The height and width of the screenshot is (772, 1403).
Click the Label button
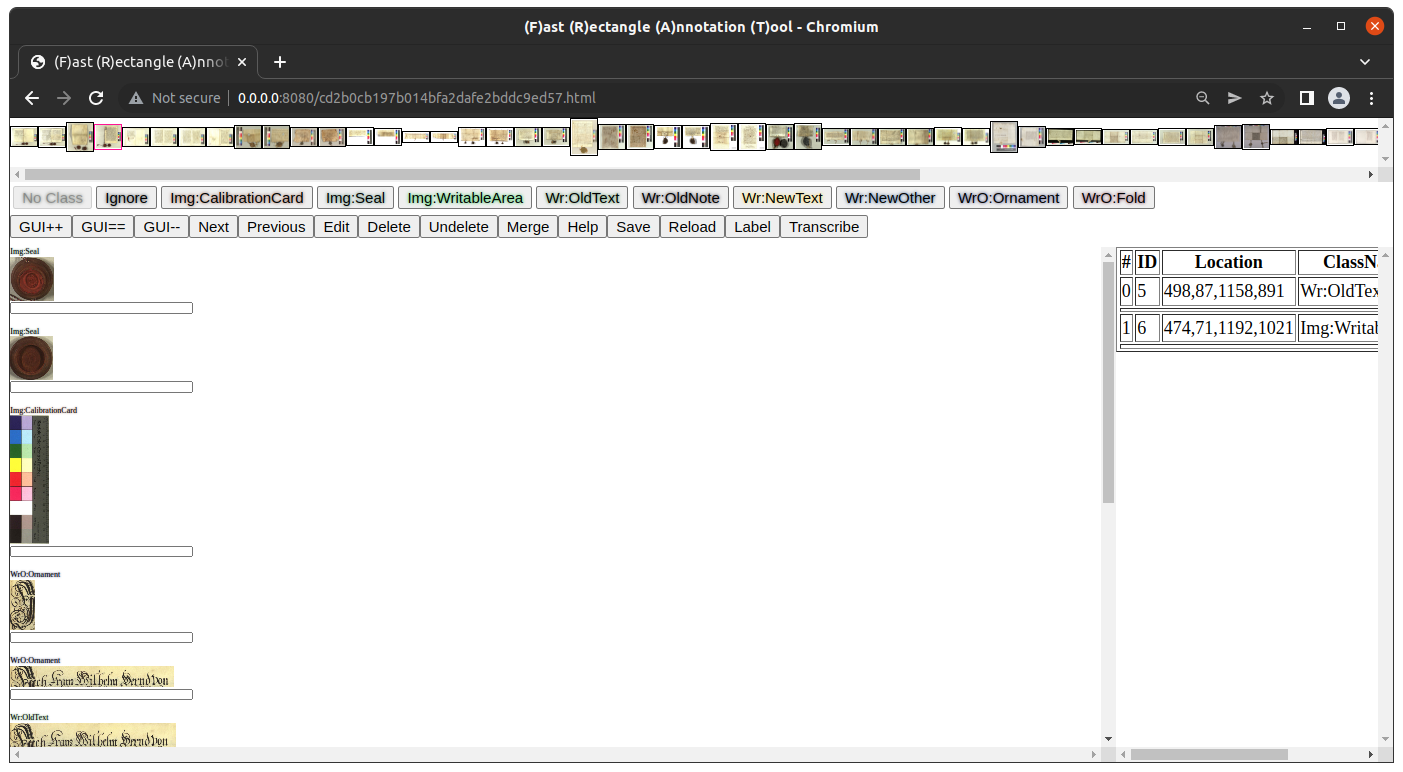(752, 227)
